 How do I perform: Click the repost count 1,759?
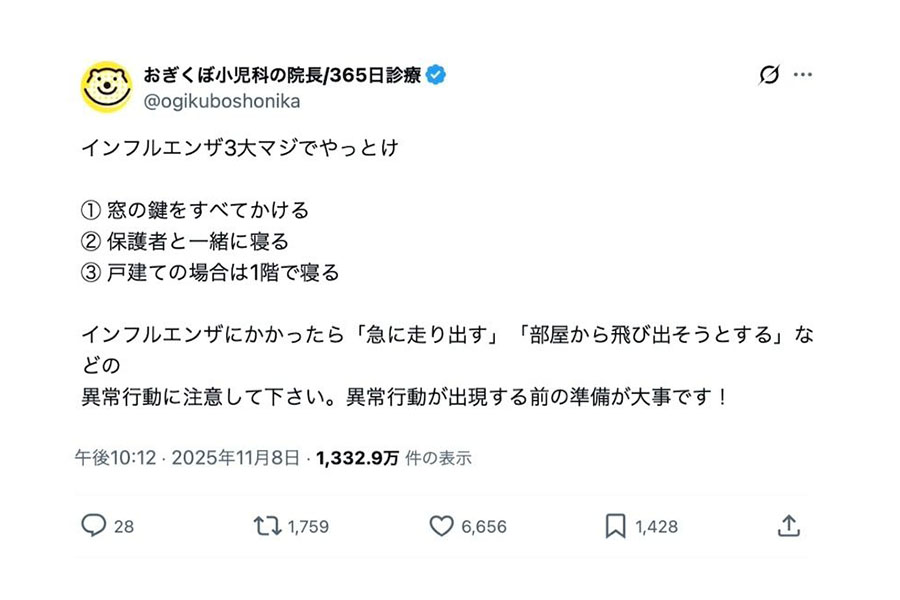click(307, 526)
